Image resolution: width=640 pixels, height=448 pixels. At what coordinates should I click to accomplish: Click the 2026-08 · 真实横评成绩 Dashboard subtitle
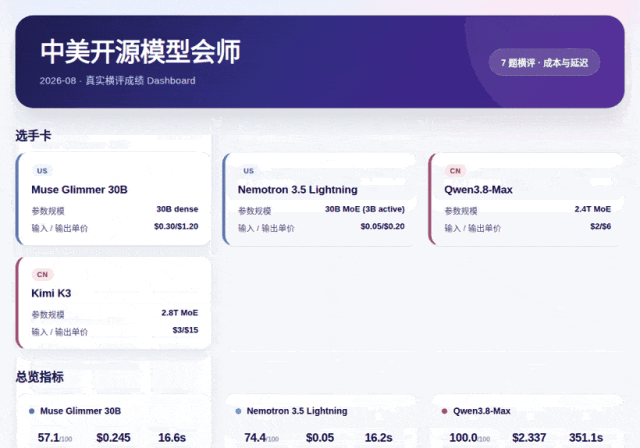(117, 80)
